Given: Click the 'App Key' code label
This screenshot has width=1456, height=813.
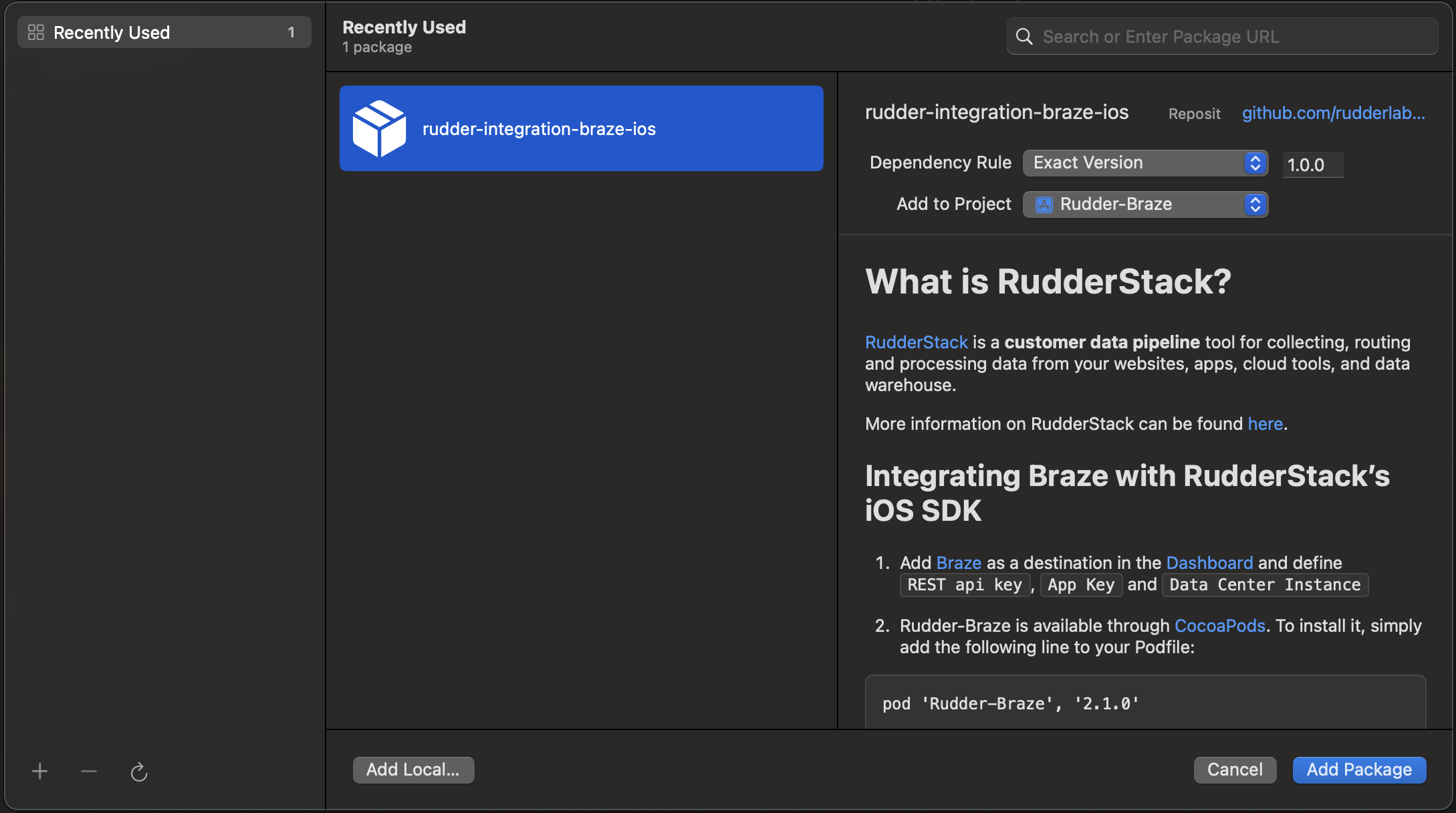Looking at the screenshot, I should (x=1081, y=585).
